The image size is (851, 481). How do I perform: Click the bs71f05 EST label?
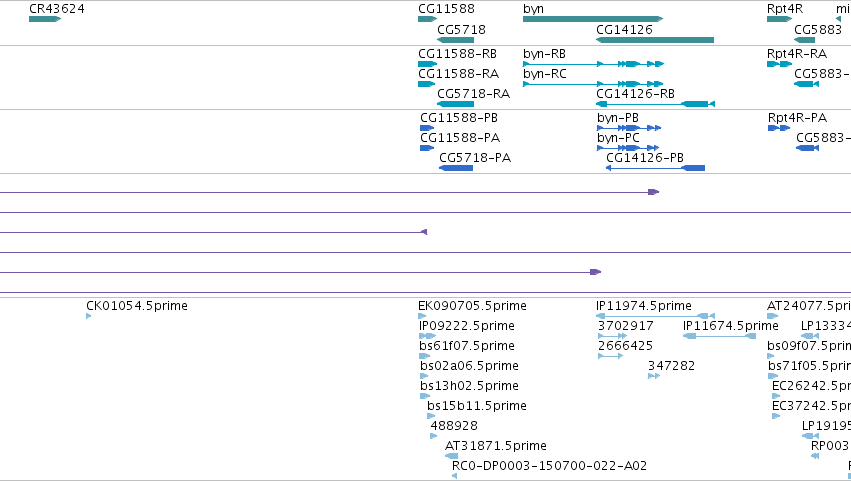tap(809, 366)
